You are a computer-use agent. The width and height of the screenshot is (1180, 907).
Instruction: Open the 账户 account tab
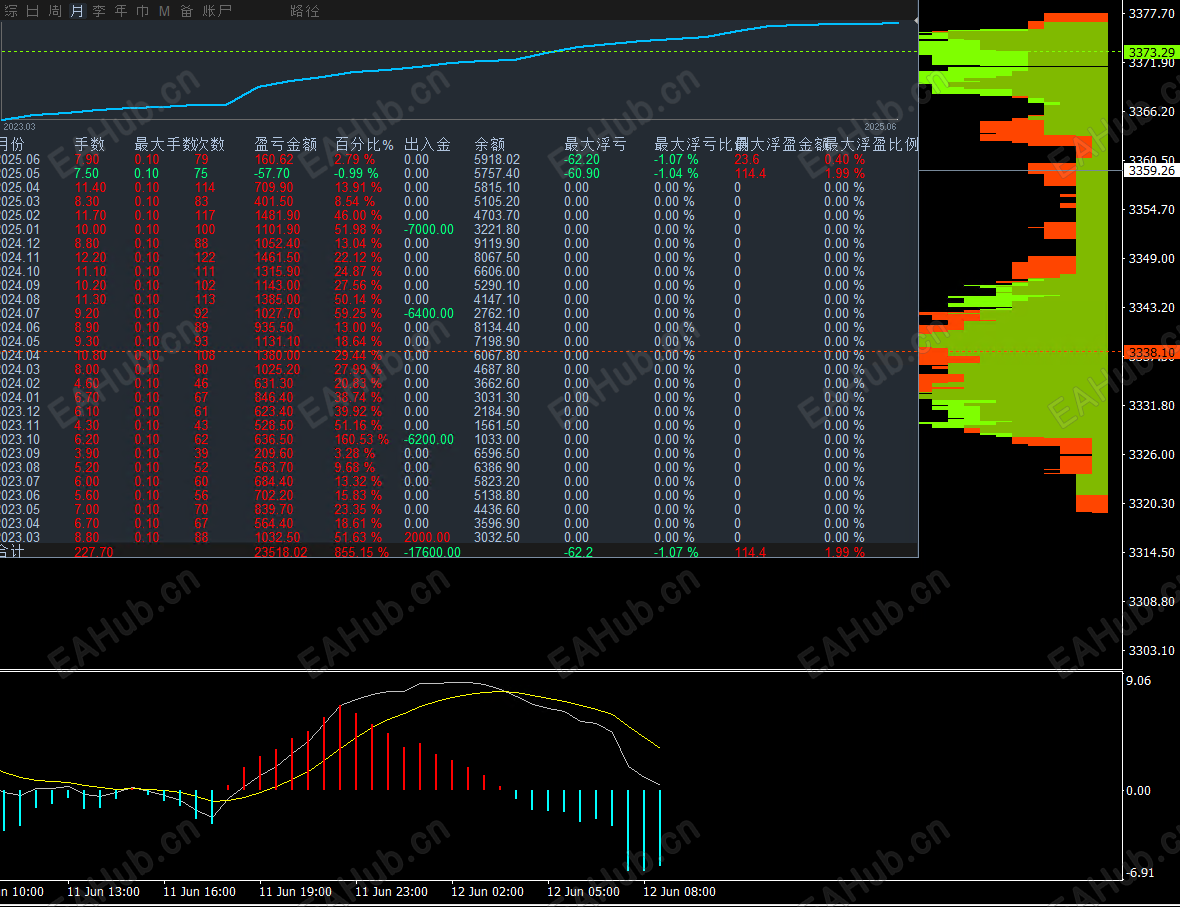217,11
